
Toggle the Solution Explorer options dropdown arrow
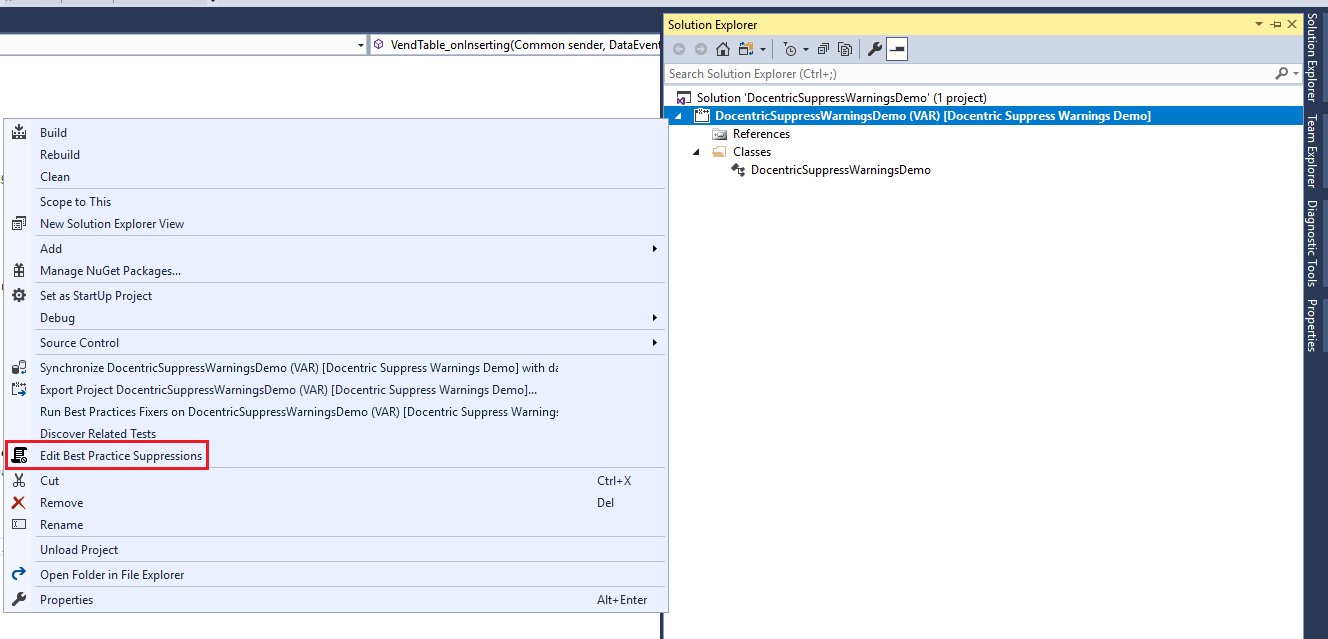pyautogui.click(x=1258, y=23)
